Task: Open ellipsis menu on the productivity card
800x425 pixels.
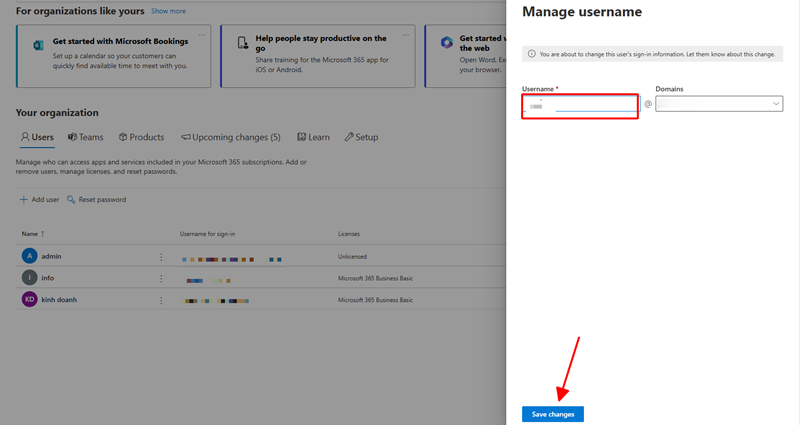Action: click(407, 34)
